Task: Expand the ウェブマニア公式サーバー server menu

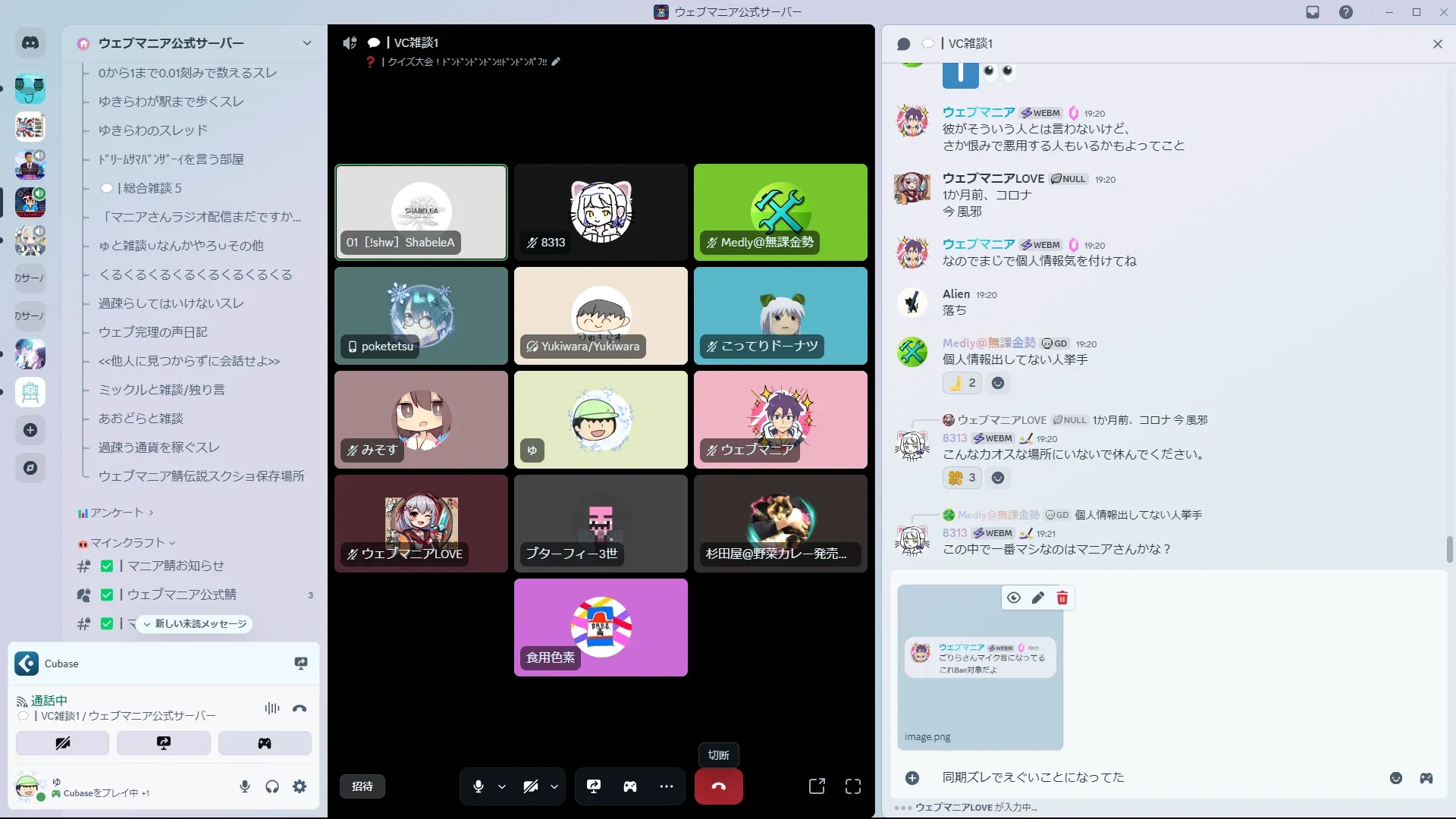Action: click(306, 43)
